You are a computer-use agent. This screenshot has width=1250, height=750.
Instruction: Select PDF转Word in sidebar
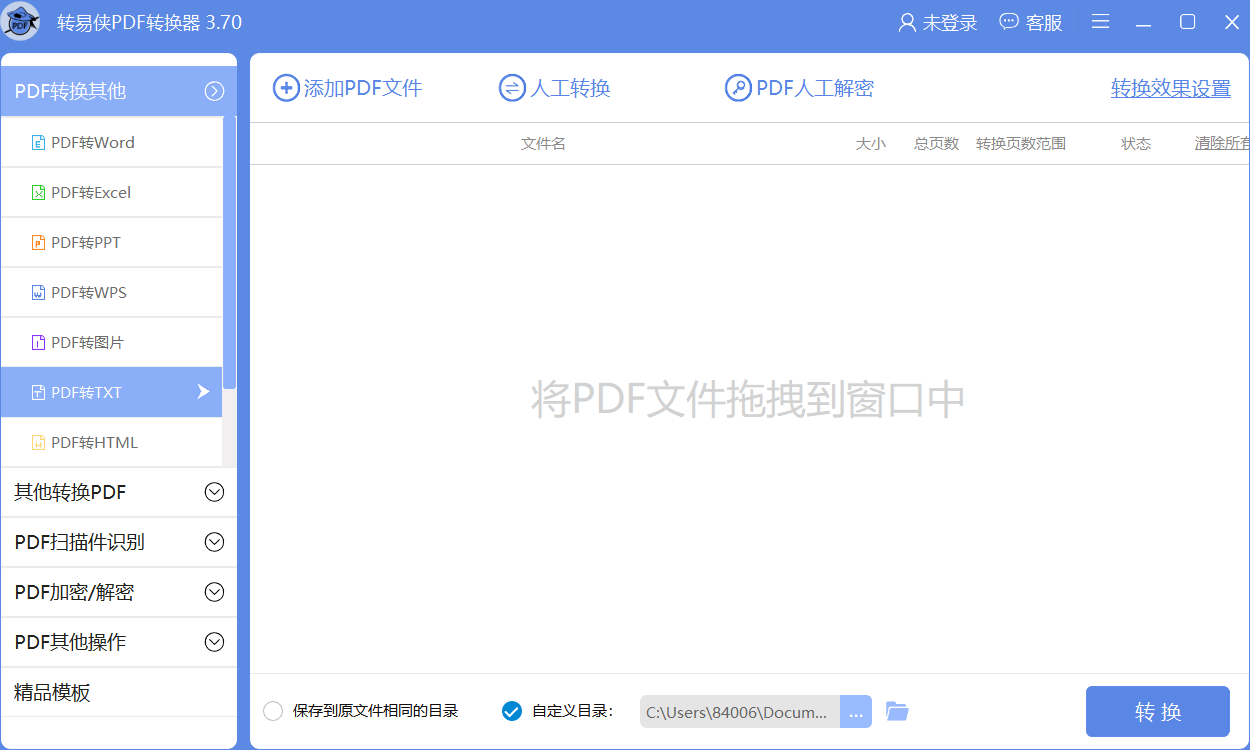pyautogui.click(x=111, y=142)
